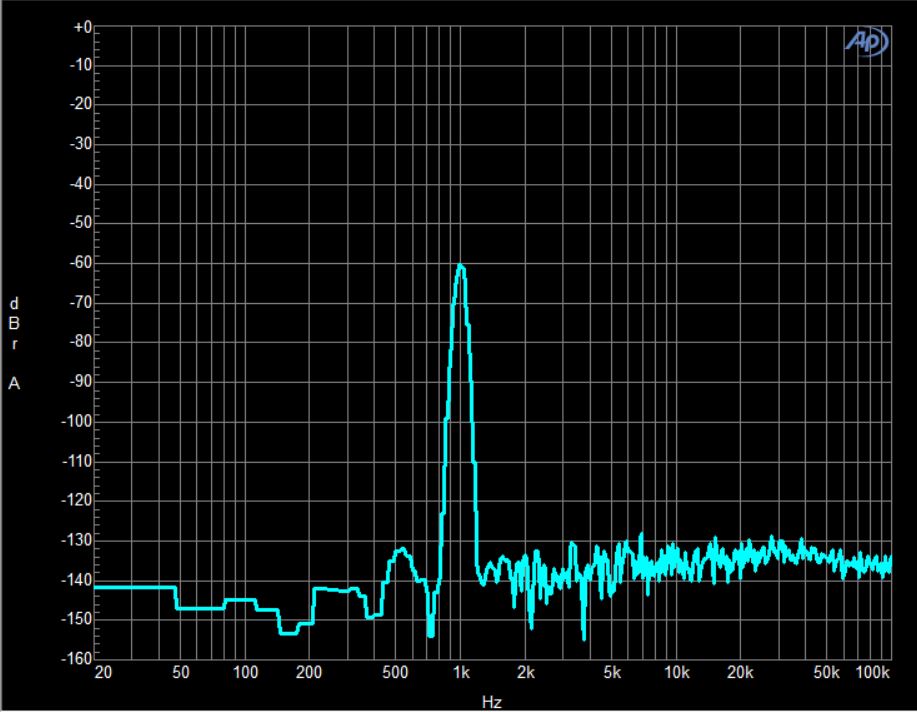Click the -70 label on vertical axis
This screenshot has width=917, height=712.
point(81,302)
